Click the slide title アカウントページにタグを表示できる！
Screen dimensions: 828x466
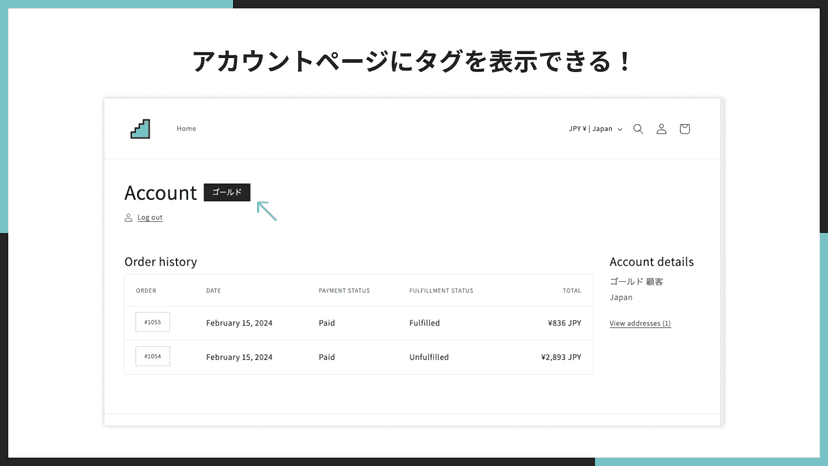pyautogui.click(x=412, y=61)
